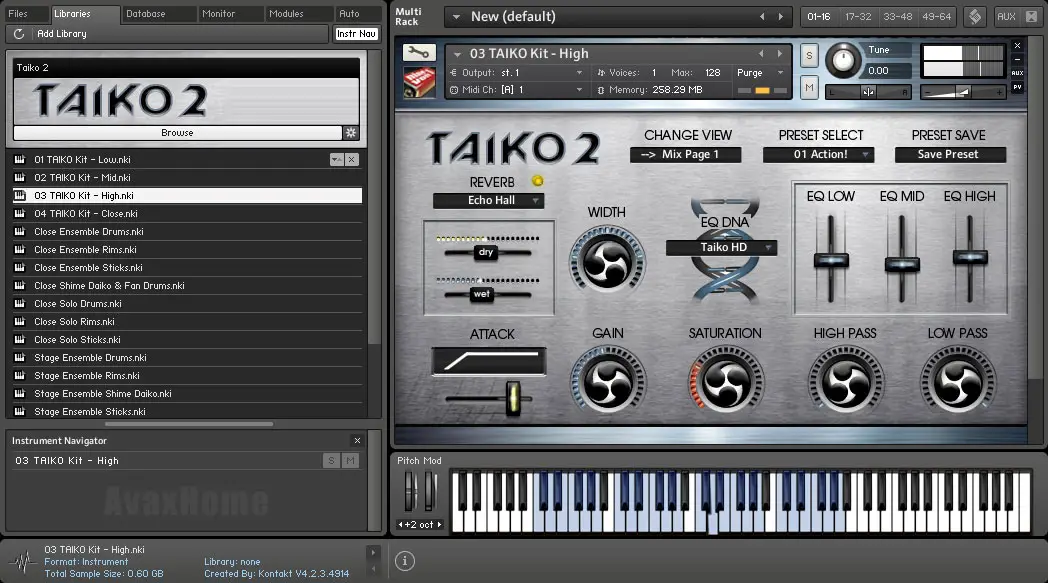Go to the previous multi rack preset
The image size is (1048, 583).
pyautogui.click(x=762, y=17)
